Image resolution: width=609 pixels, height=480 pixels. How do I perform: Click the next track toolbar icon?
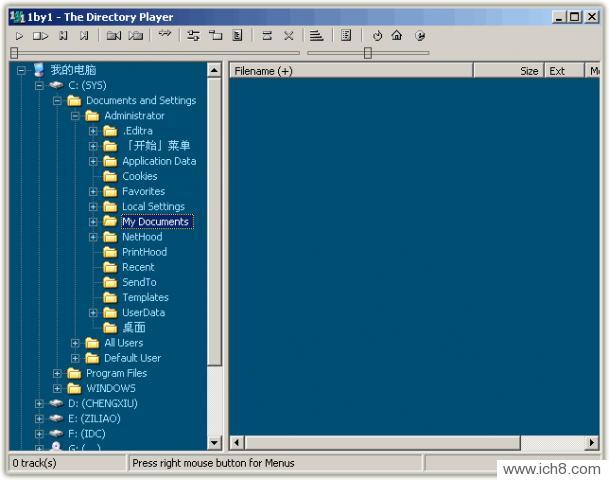tap(85, 35)
